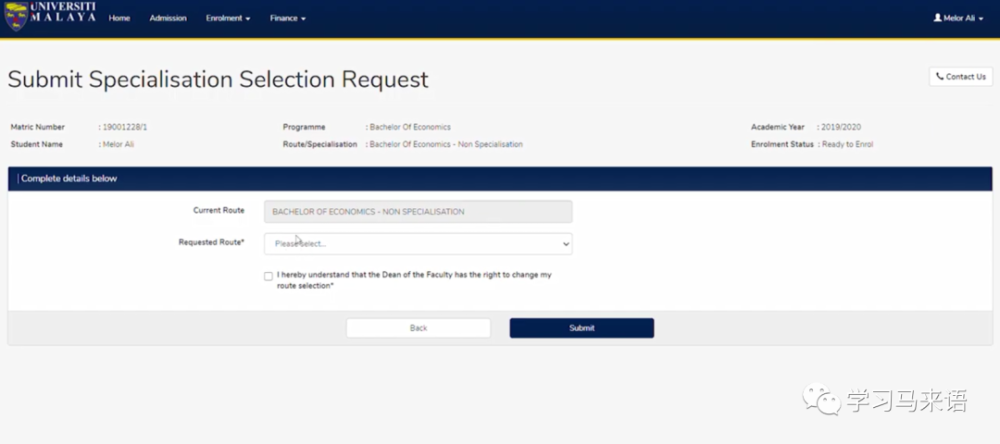The width and height of the screenshot is (1000, 444).
Task: Submit the specialisation request
Action: (x=581, y=328)
